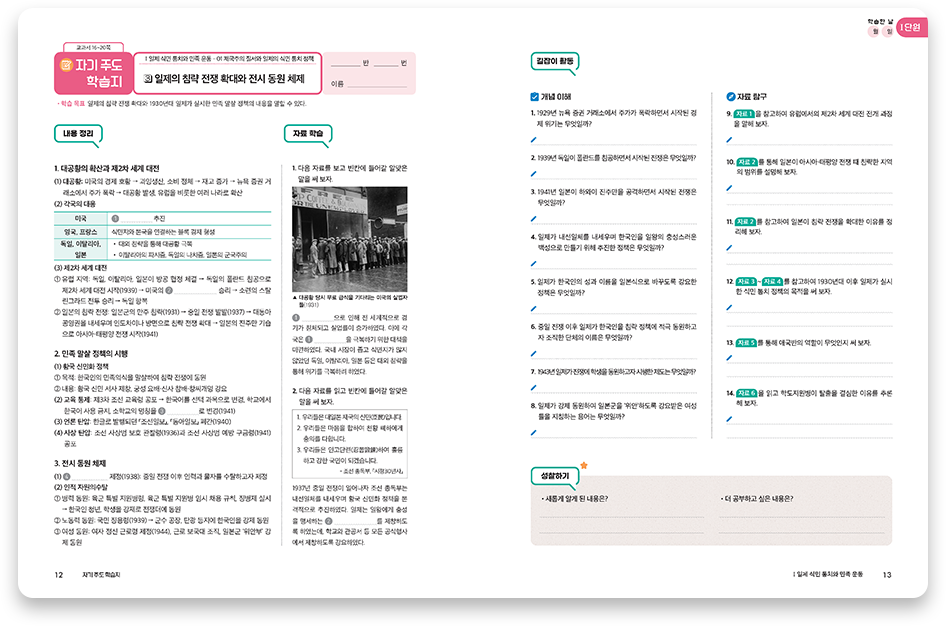Click page number 13 in the footer
This screenshot has width=946, height=626.
(887, 575)
